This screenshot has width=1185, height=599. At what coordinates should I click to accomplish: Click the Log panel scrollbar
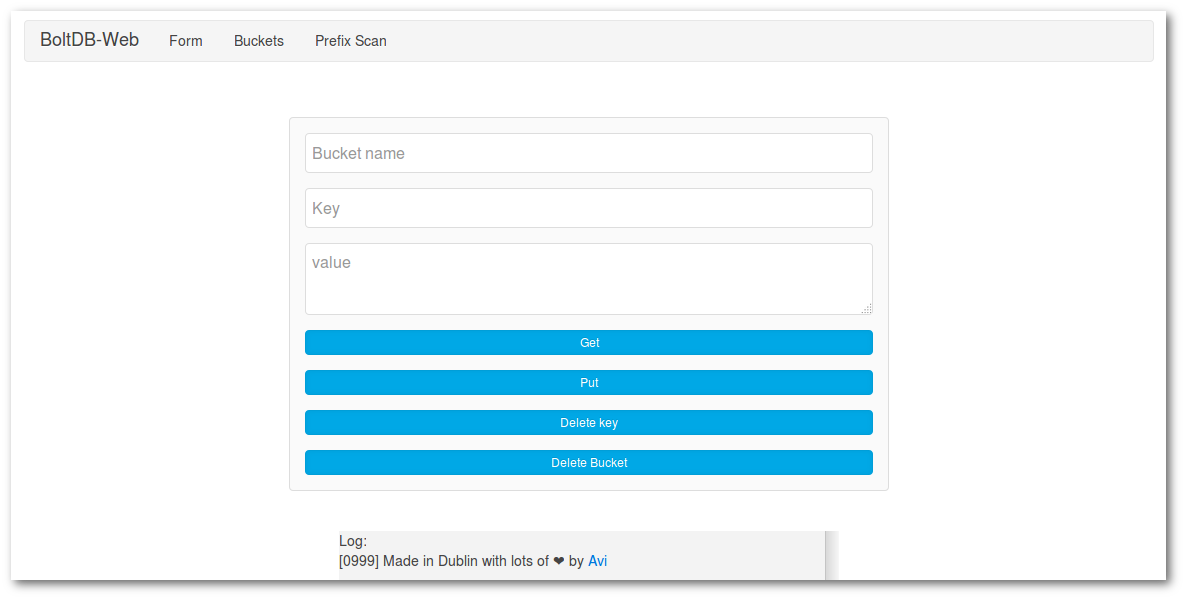(832, 555)
